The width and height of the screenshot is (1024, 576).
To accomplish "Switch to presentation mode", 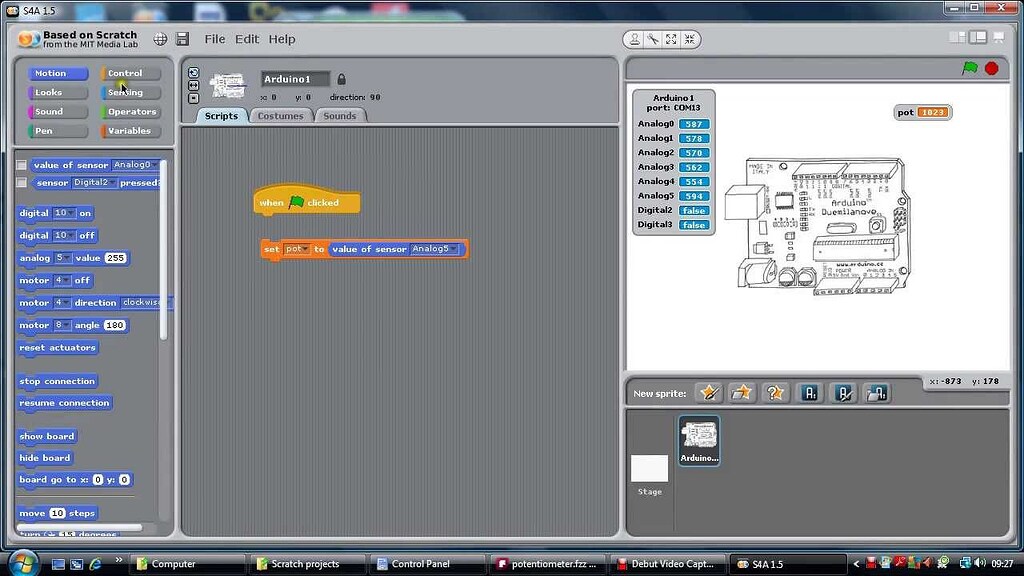I will 996,37.
